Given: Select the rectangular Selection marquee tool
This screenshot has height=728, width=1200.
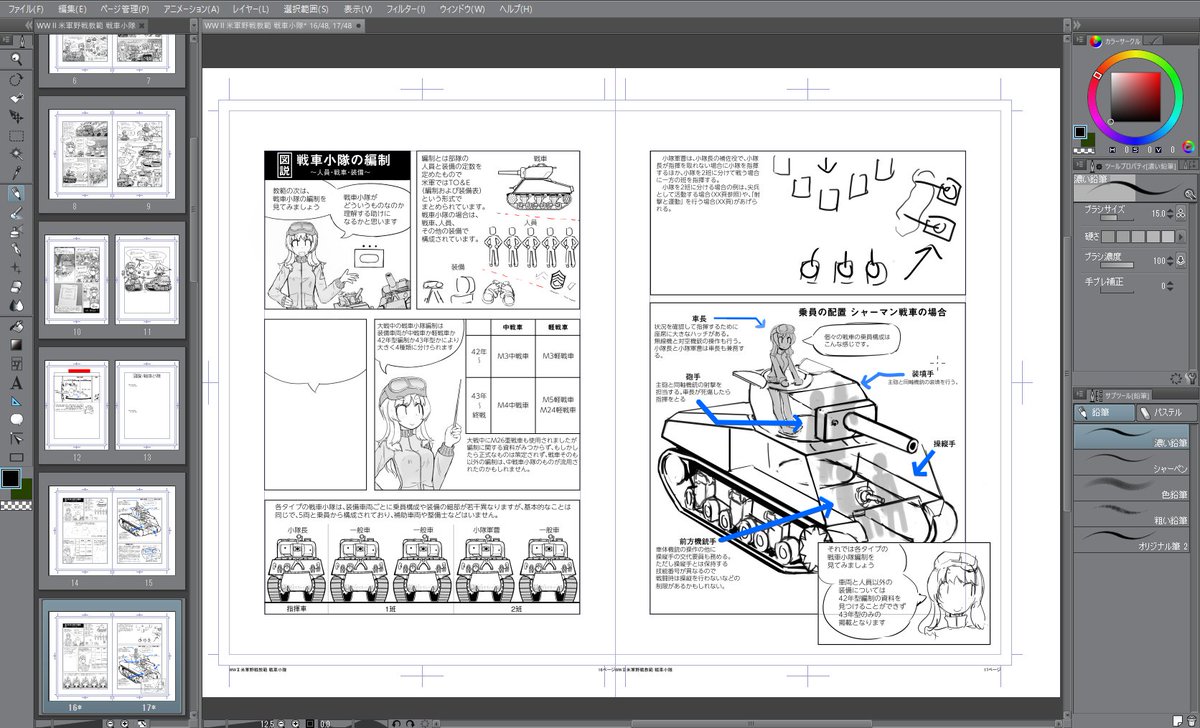Looking at the screenshot, I should [17, 136].
